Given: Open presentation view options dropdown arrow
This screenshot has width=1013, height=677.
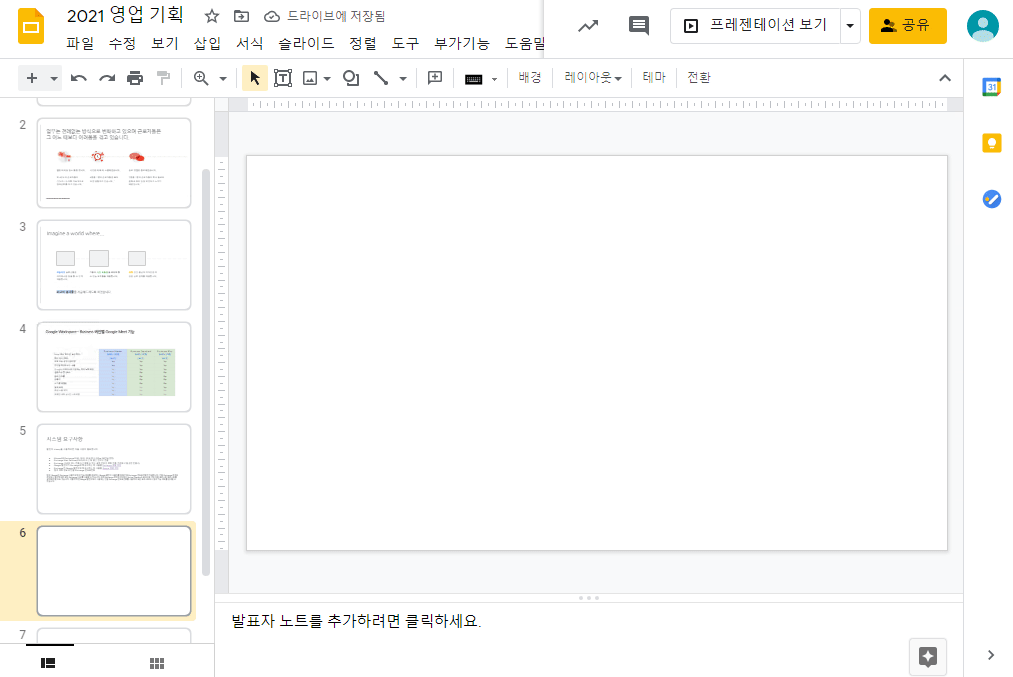Looking at the screenshot, I should 850,26.
